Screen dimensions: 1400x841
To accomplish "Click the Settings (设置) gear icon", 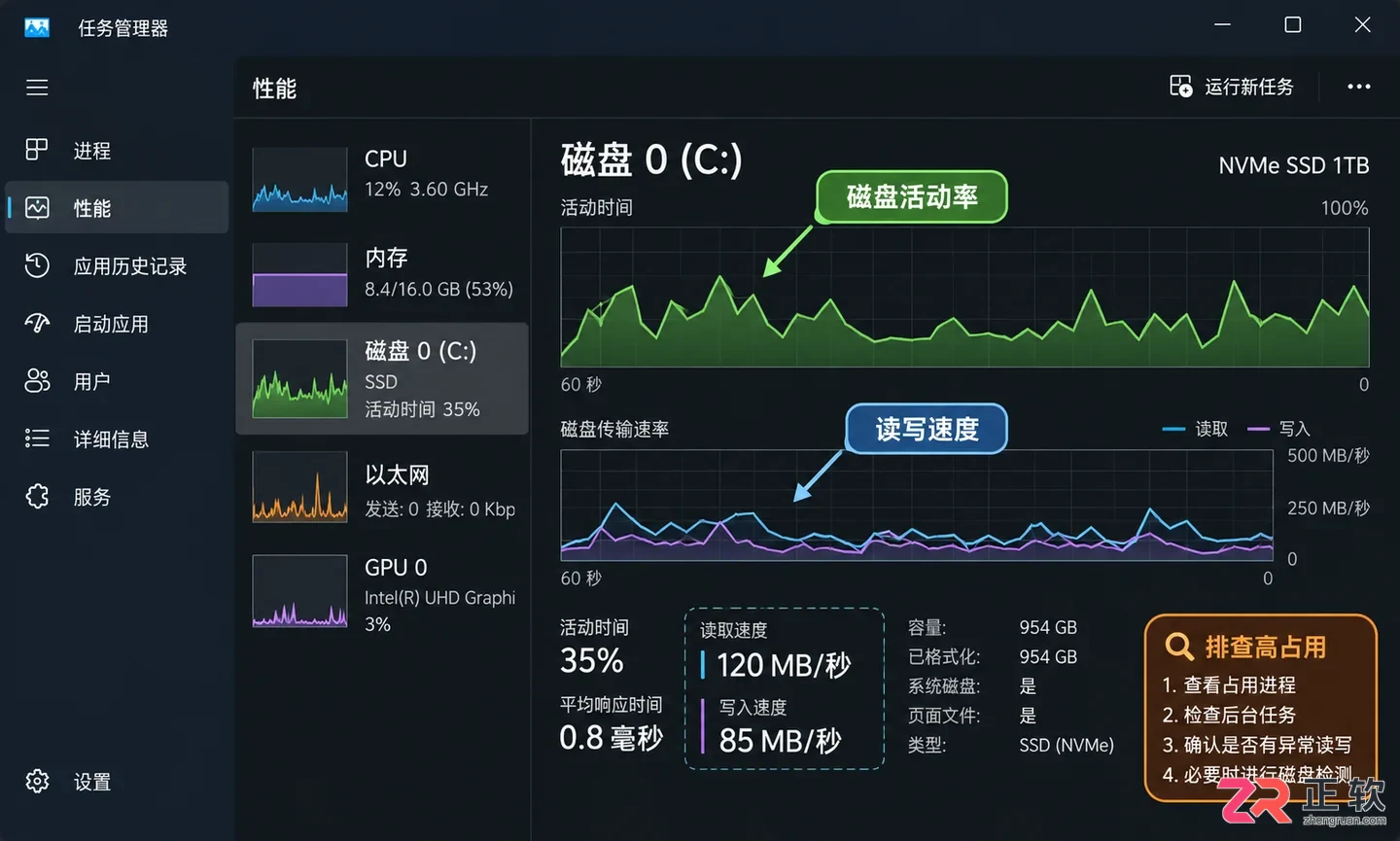I will pos(37,781).
